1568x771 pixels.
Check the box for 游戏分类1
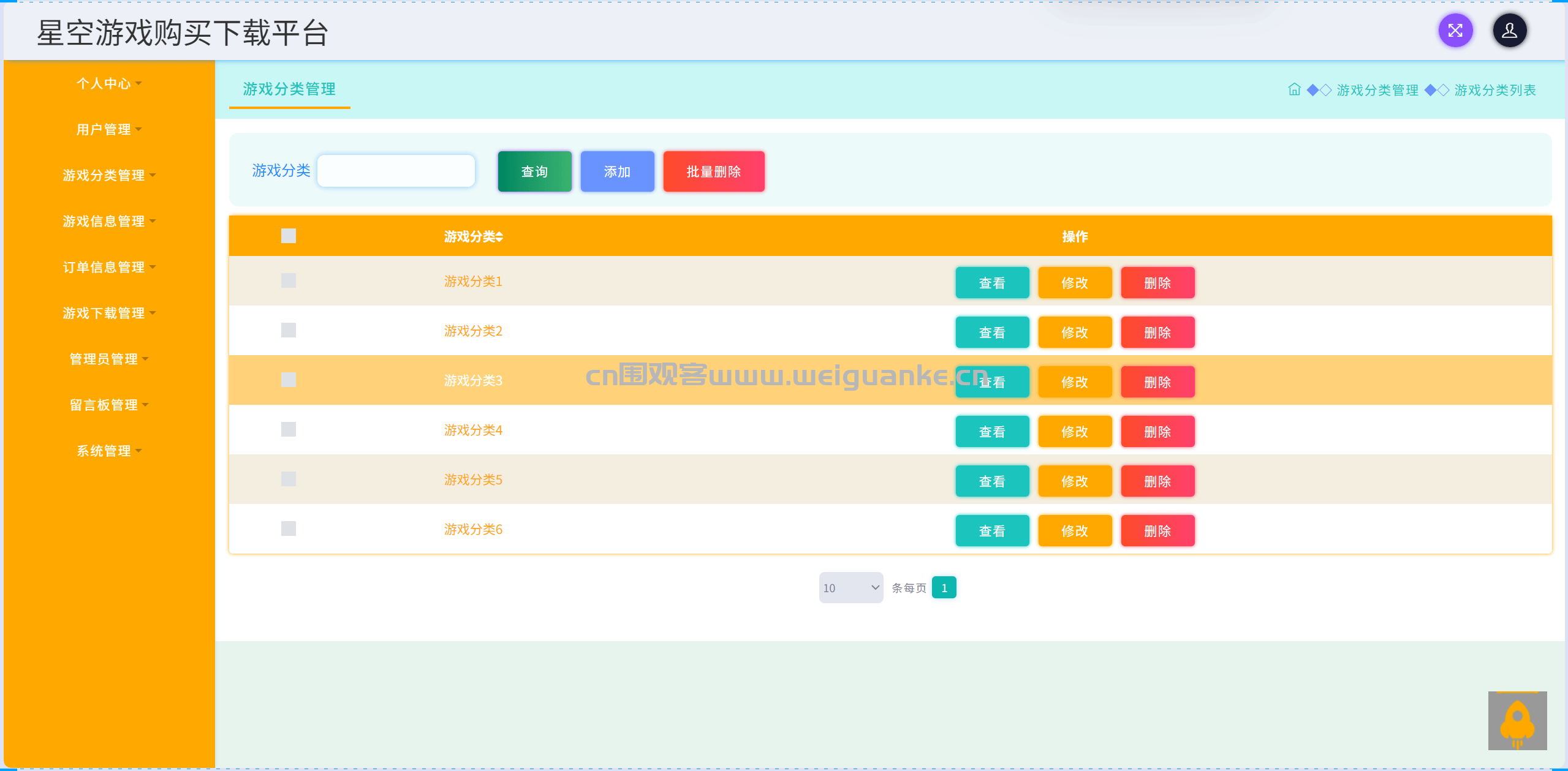click(289, 280)
